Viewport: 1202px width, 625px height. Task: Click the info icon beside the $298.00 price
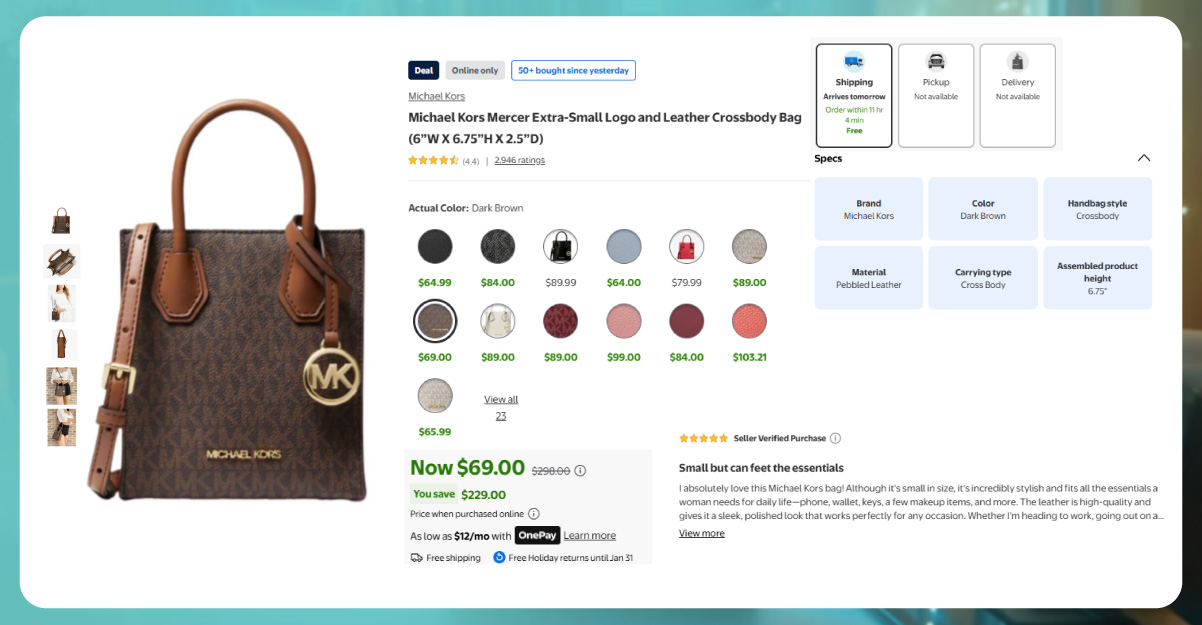tap(581, 470)
